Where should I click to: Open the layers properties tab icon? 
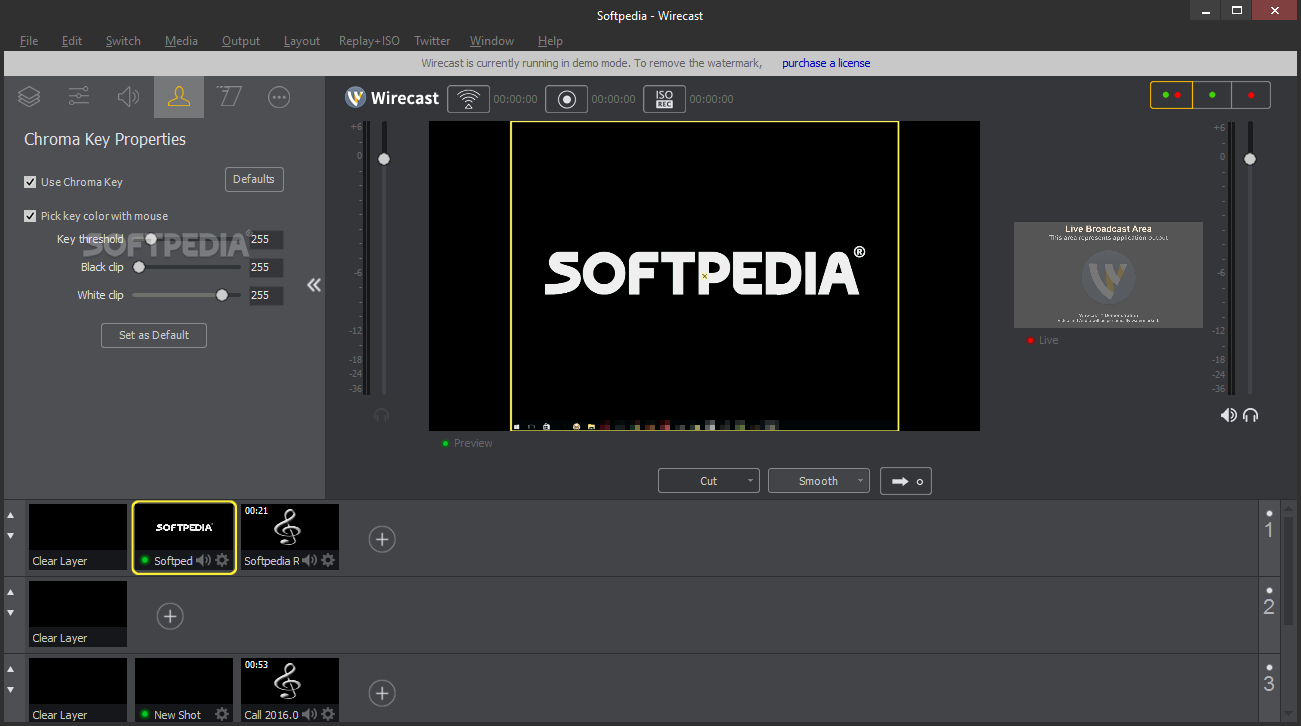tap(29, 97)
